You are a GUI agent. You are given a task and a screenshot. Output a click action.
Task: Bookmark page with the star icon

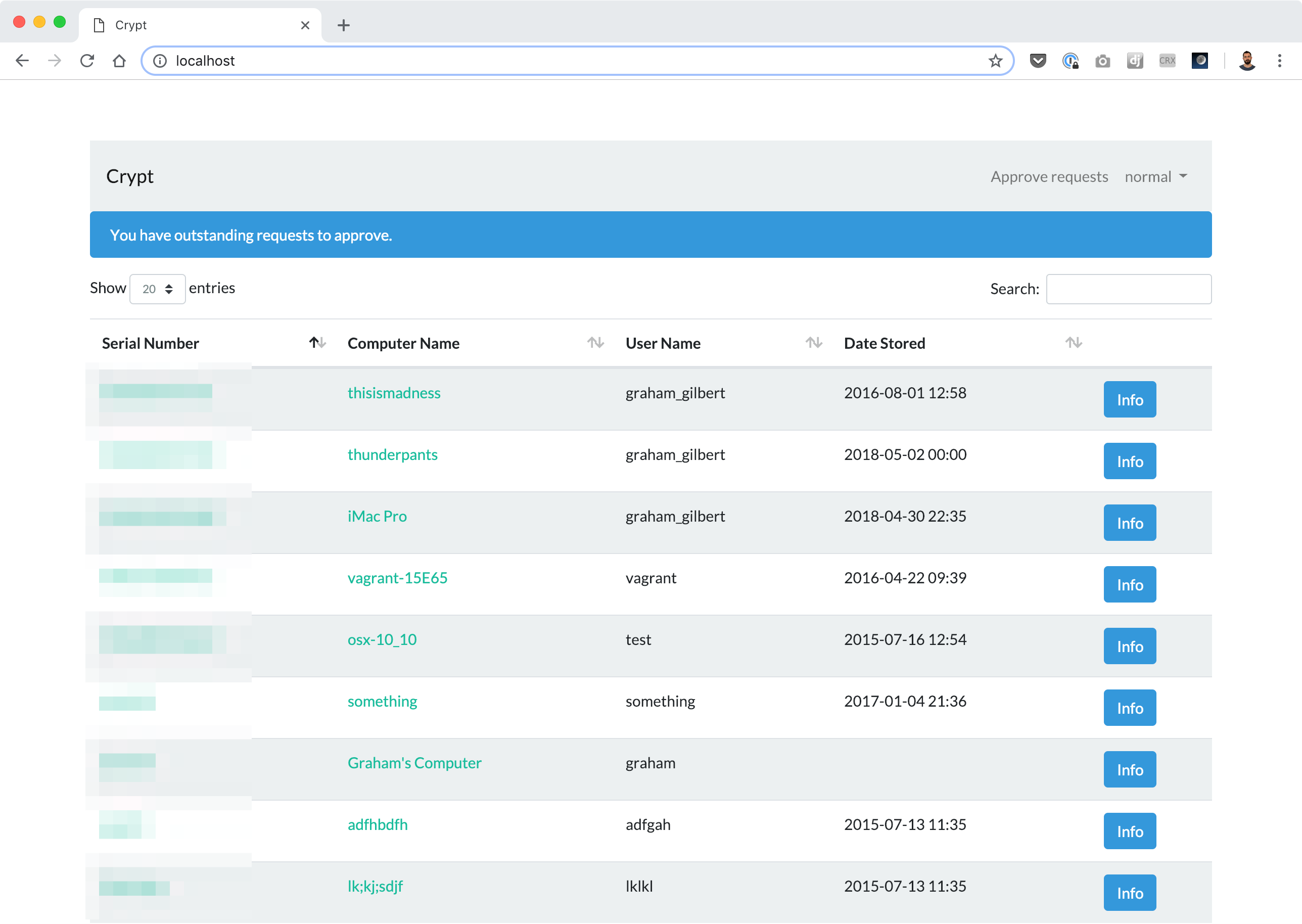point(995,60)
